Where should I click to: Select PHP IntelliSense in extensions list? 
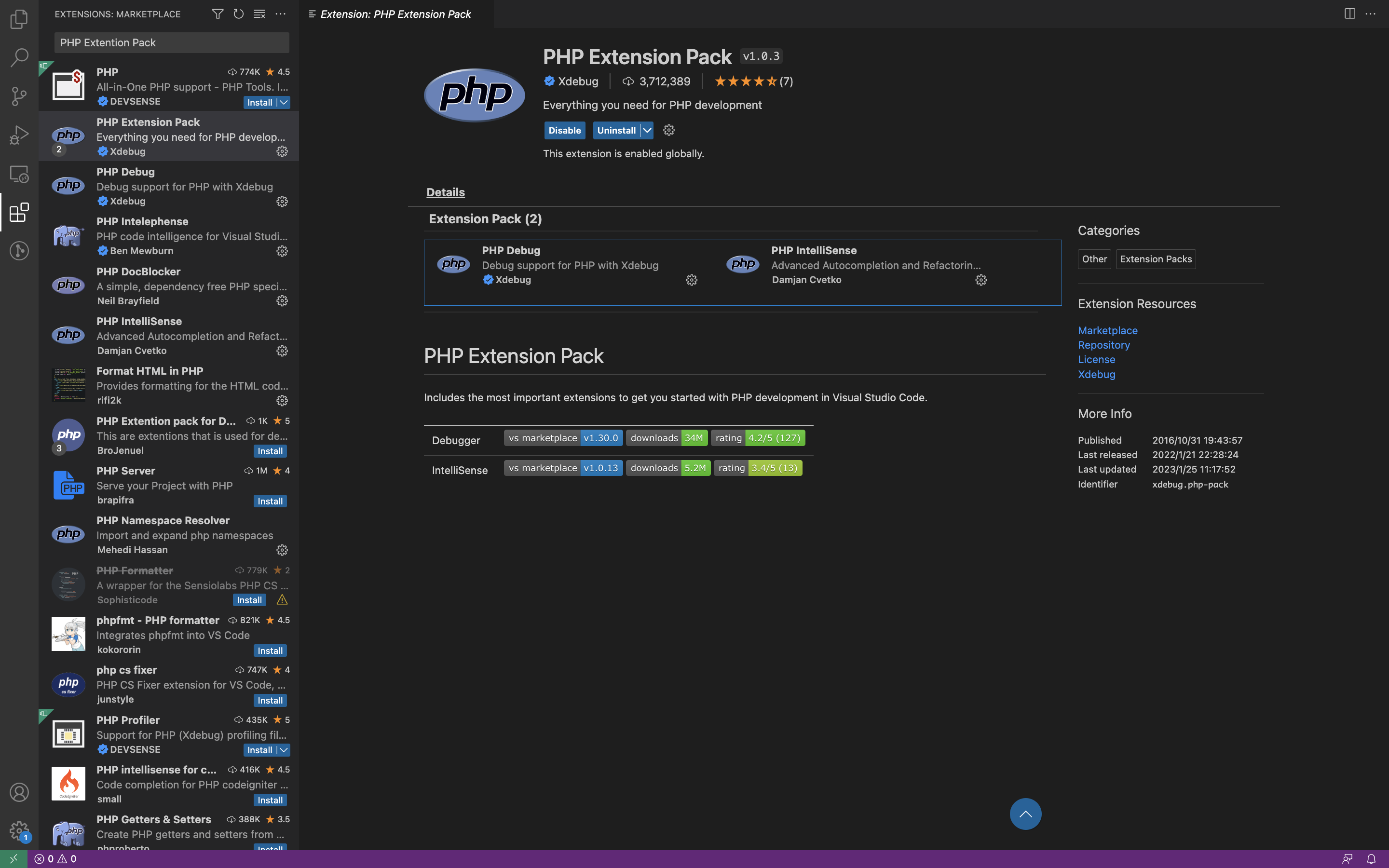169,335
